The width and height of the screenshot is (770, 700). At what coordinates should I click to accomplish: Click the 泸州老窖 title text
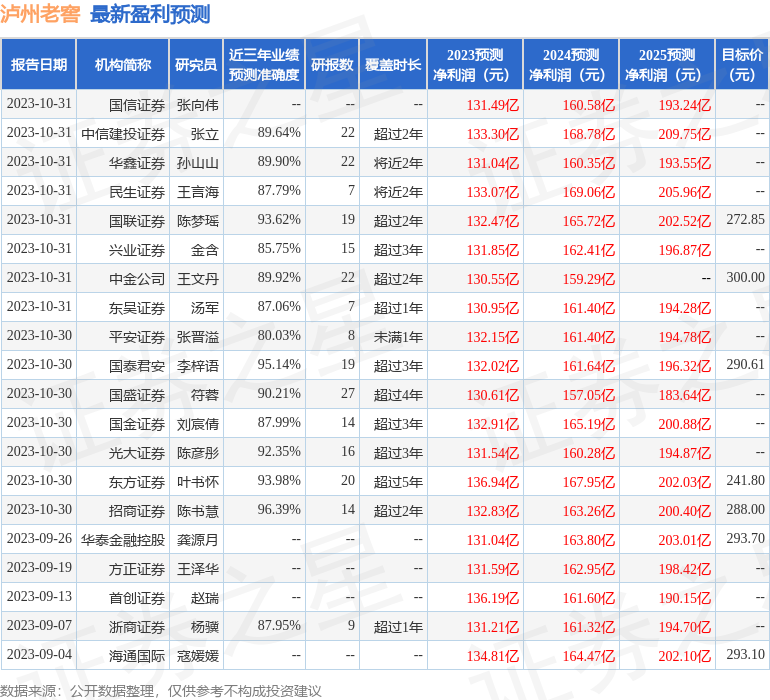point(40,14)
